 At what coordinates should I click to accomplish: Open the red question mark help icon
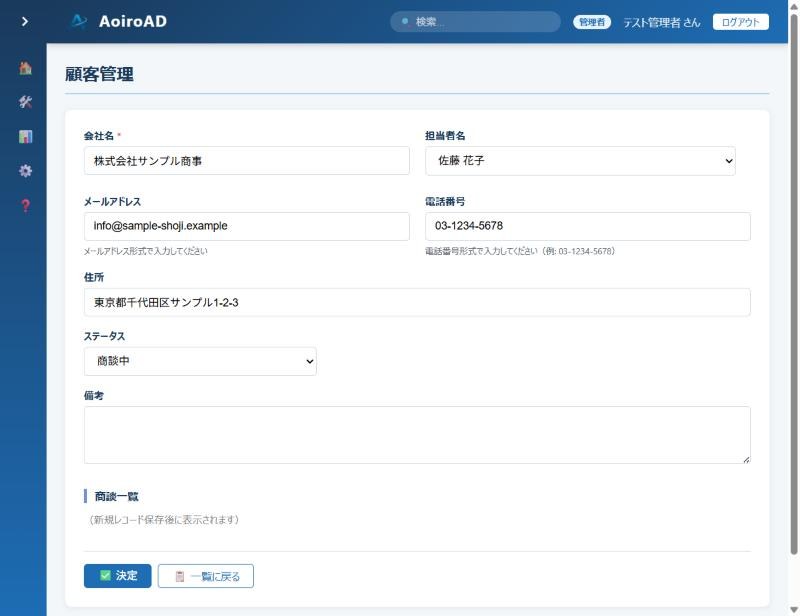coord(25,205)
